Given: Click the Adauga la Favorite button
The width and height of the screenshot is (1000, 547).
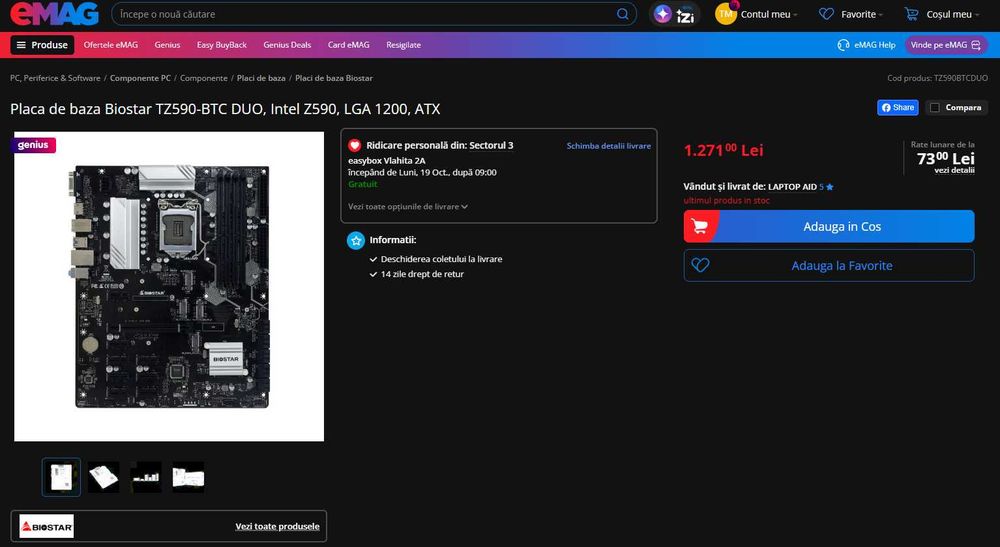Looking at the screenshot, I should (829, 265).
